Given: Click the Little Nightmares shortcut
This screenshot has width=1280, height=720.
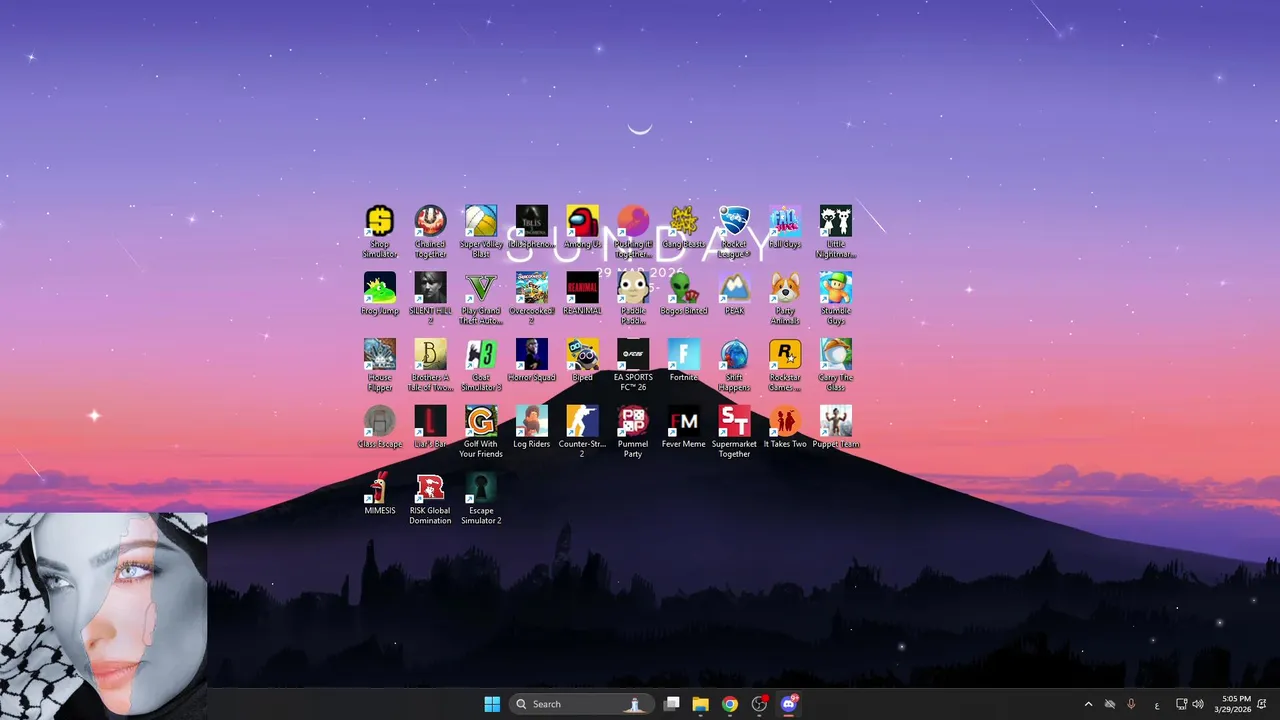Looking at the screenshot, I should pos(835,232).
